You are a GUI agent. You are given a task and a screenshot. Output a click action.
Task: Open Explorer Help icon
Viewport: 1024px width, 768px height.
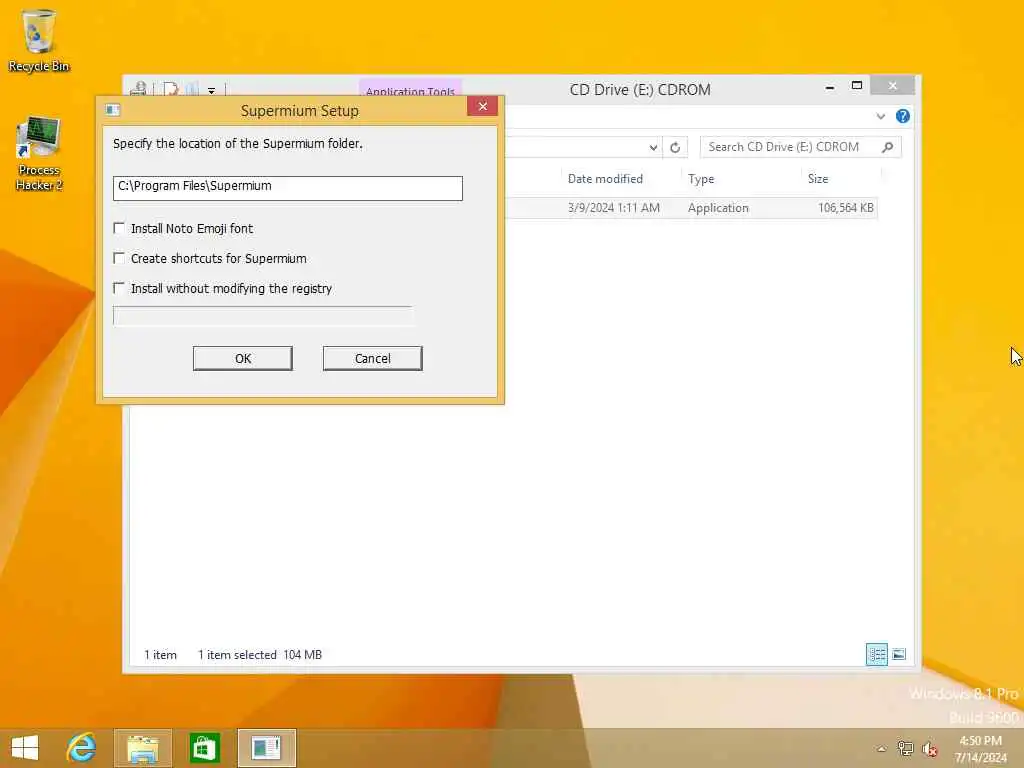(x=903, y=116)
